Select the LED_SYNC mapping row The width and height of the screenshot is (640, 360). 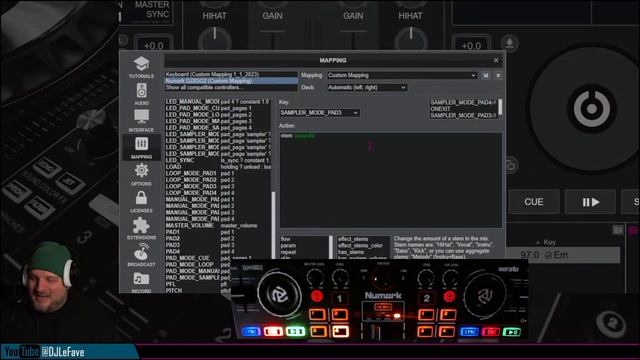[x=218, y=160]
